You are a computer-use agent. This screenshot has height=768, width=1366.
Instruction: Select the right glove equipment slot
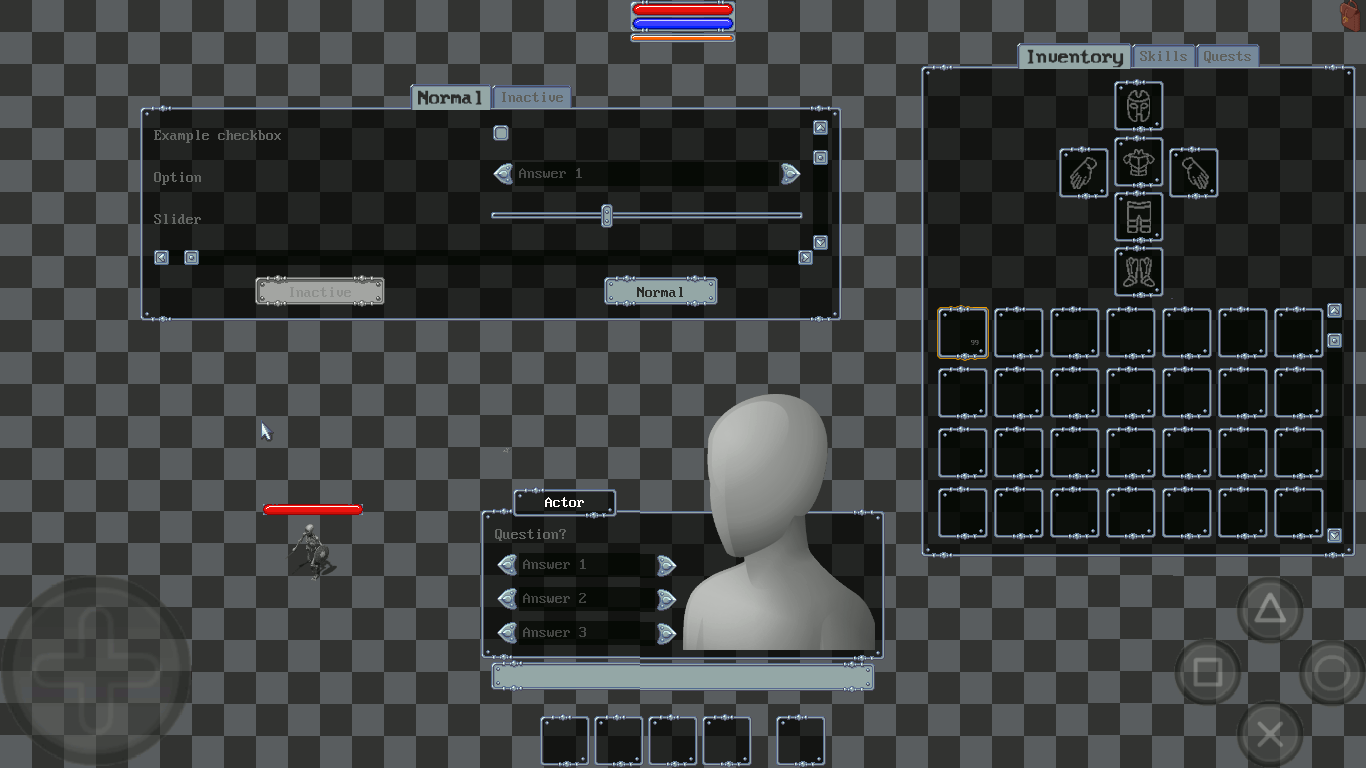(1193, 173)
